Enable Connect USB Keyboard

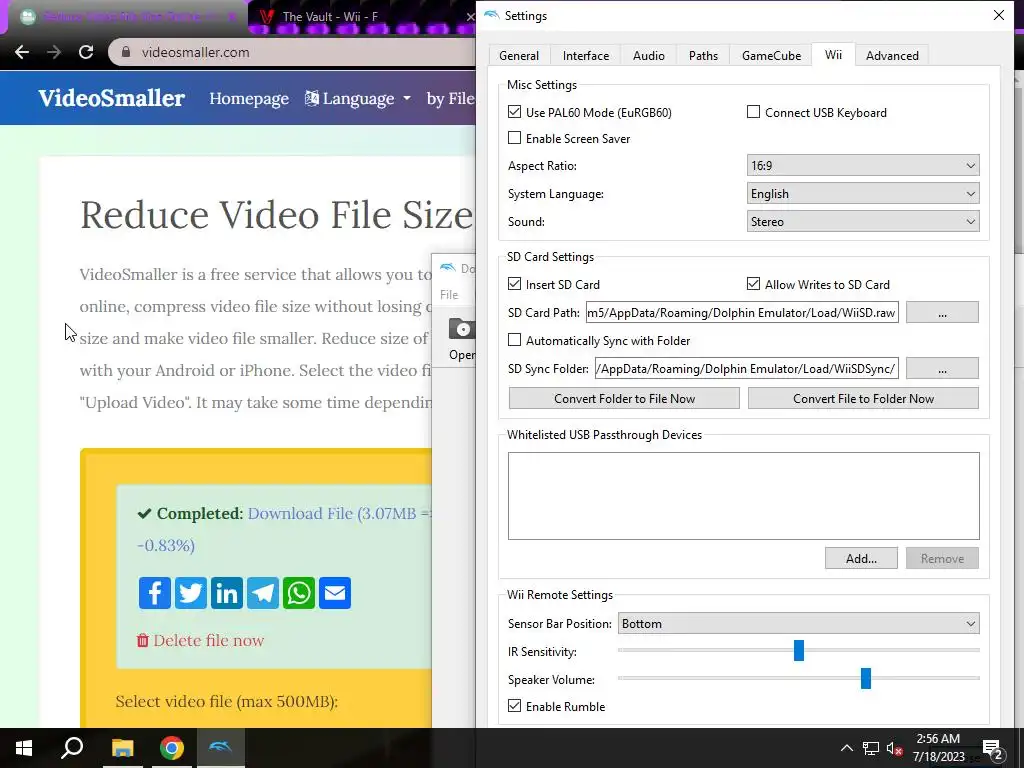point(753,112)
